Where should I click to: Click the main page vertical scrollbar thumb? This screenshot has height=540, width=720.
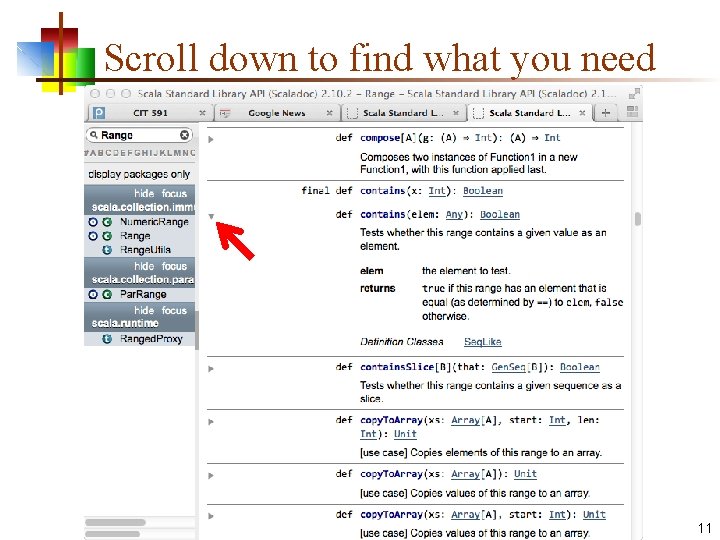click(x=637, y=219)
